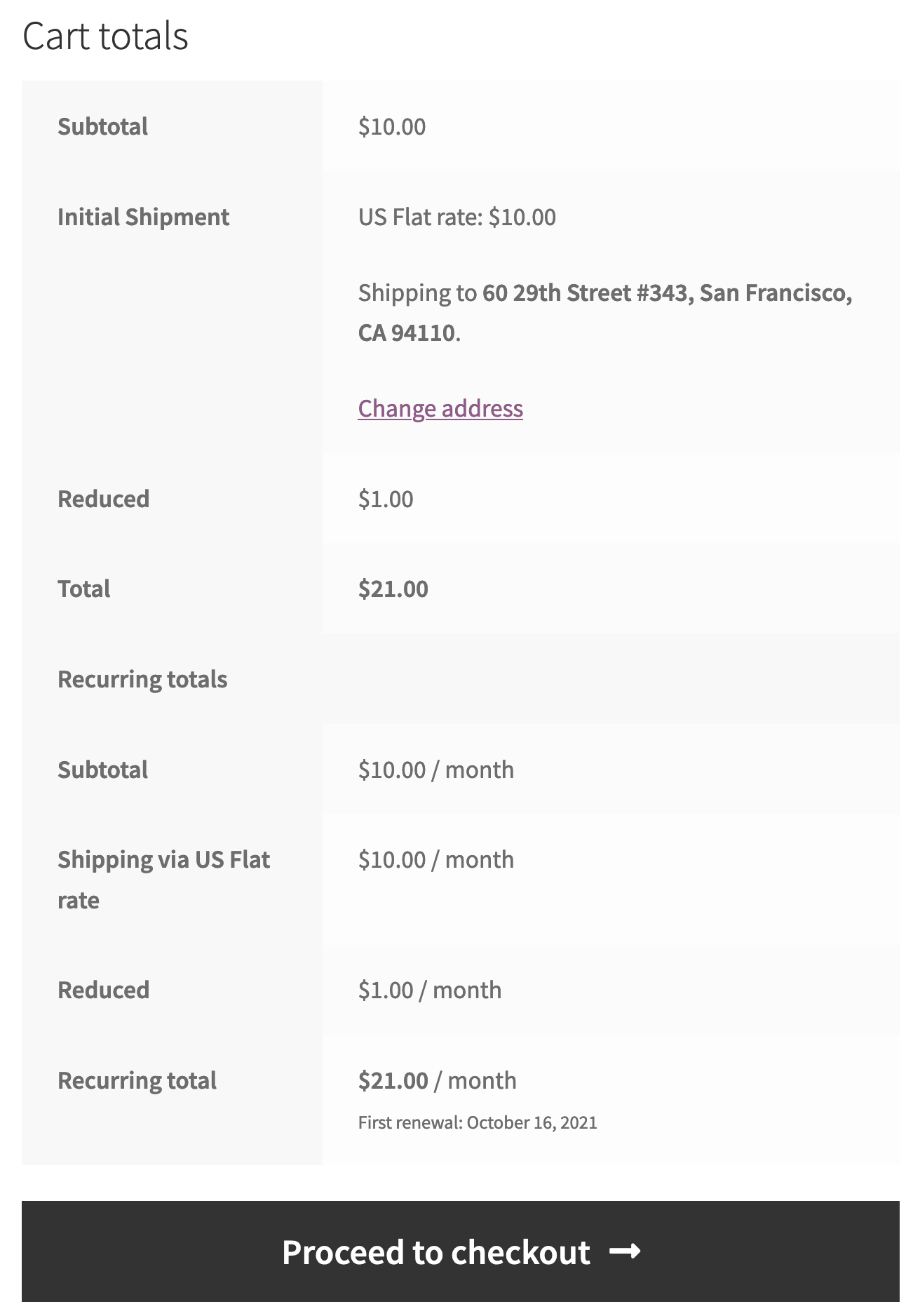Screen dimensions: 913x1316
Task: Click the $1.00 Reduced value in cart totals
Action: [386, 499]
